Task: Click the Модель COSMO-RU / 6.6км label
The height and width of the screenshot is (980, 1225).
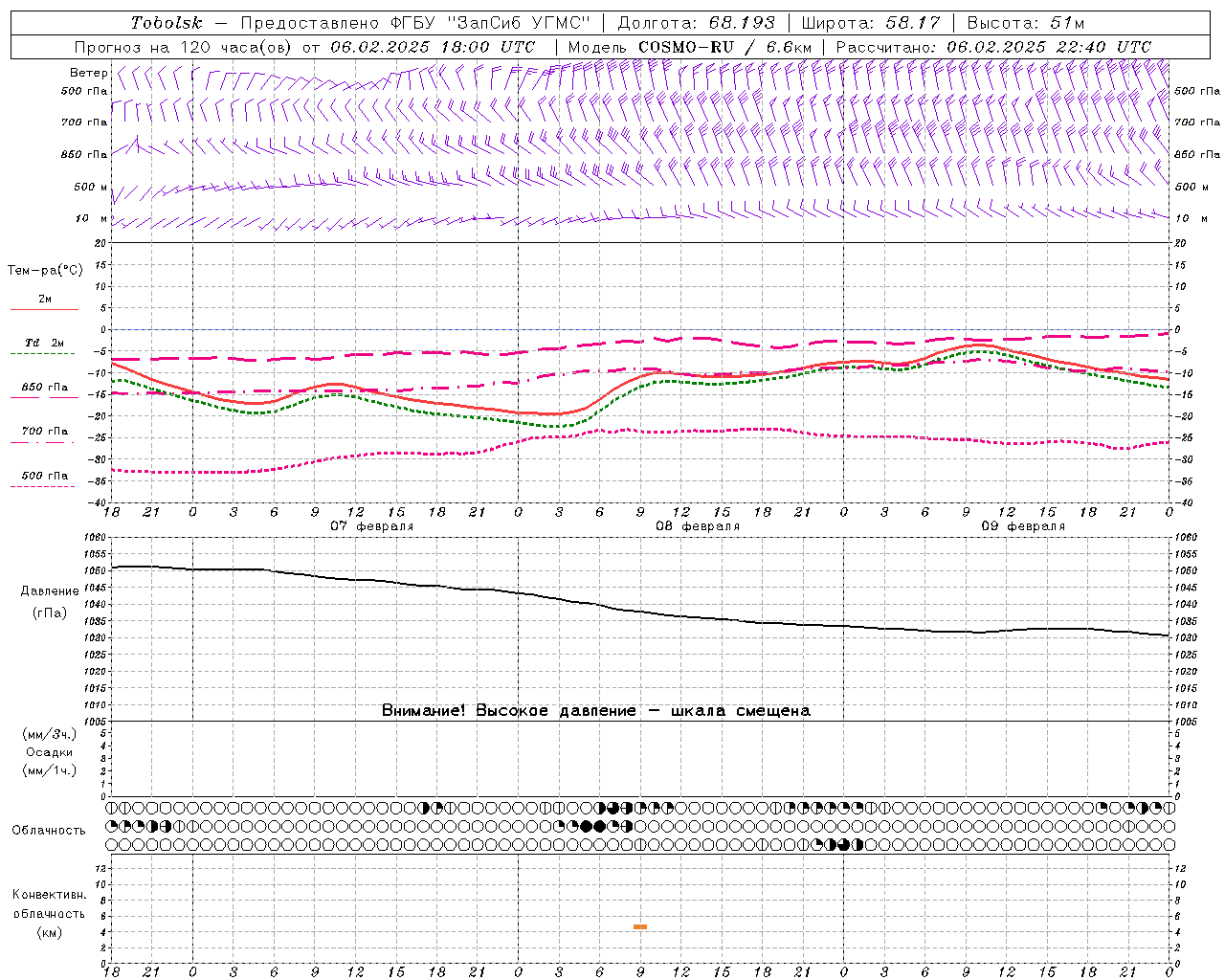Action: pyautogui.click(x=690, y=47)
